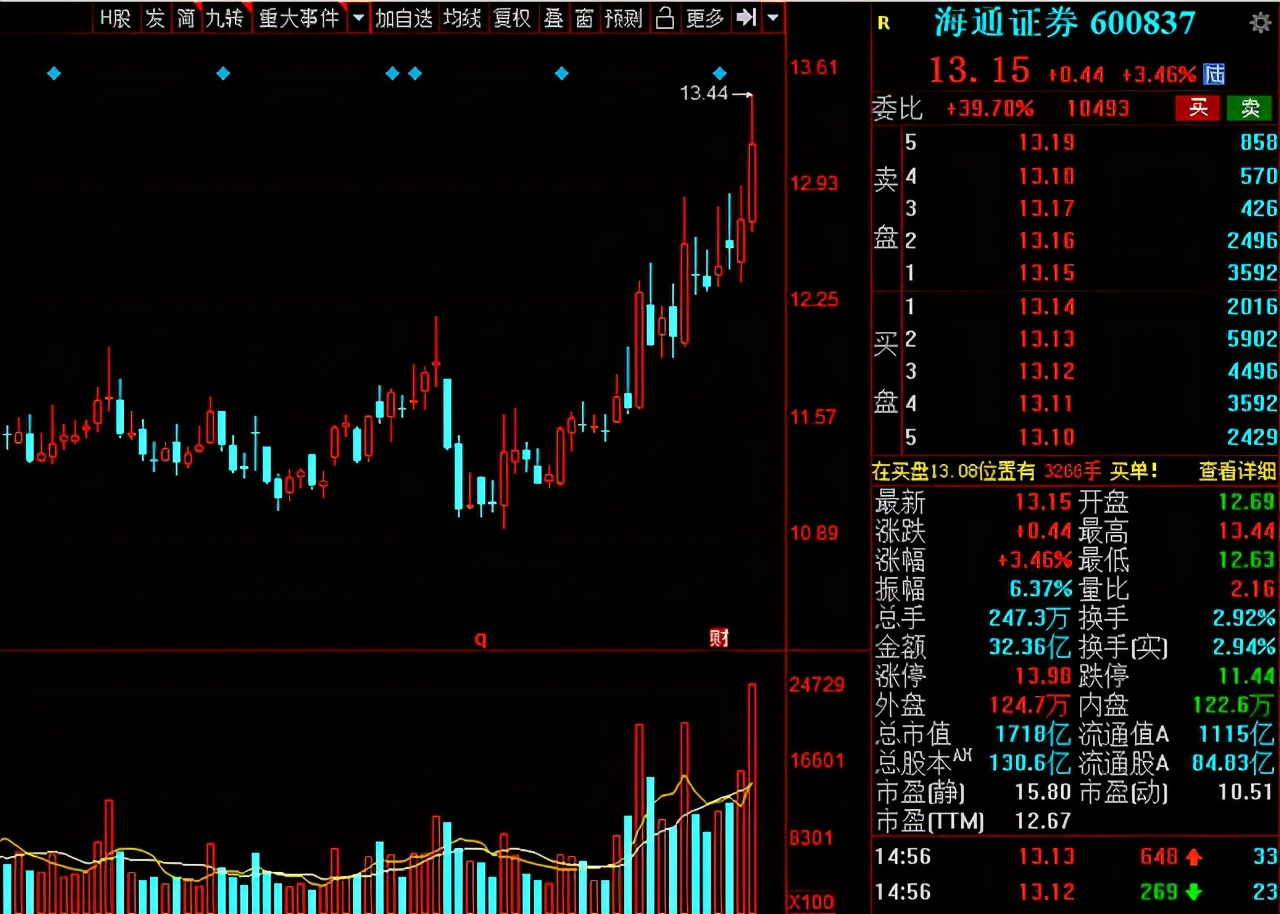
Task: Click the 13.61 price axis label
Action: tap(813, 68)
